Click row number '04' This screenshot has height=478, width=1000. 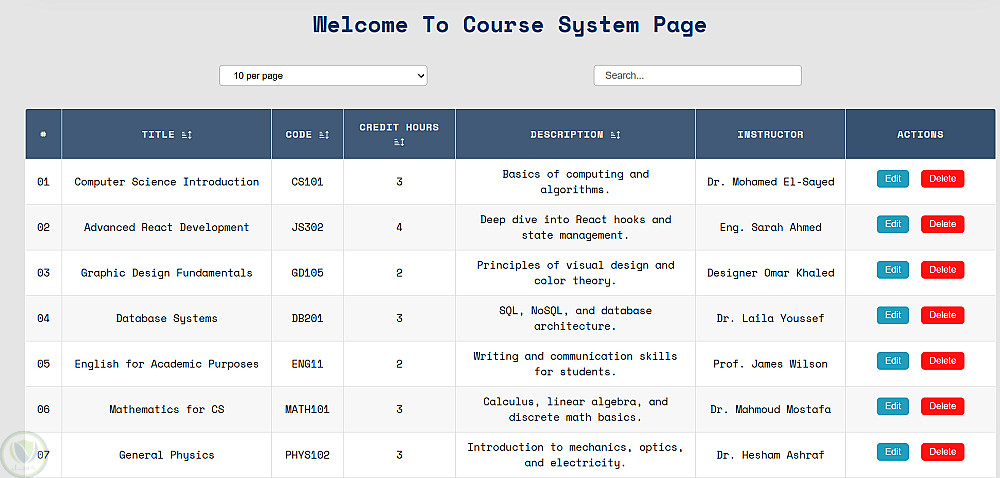tap(43, 318)
